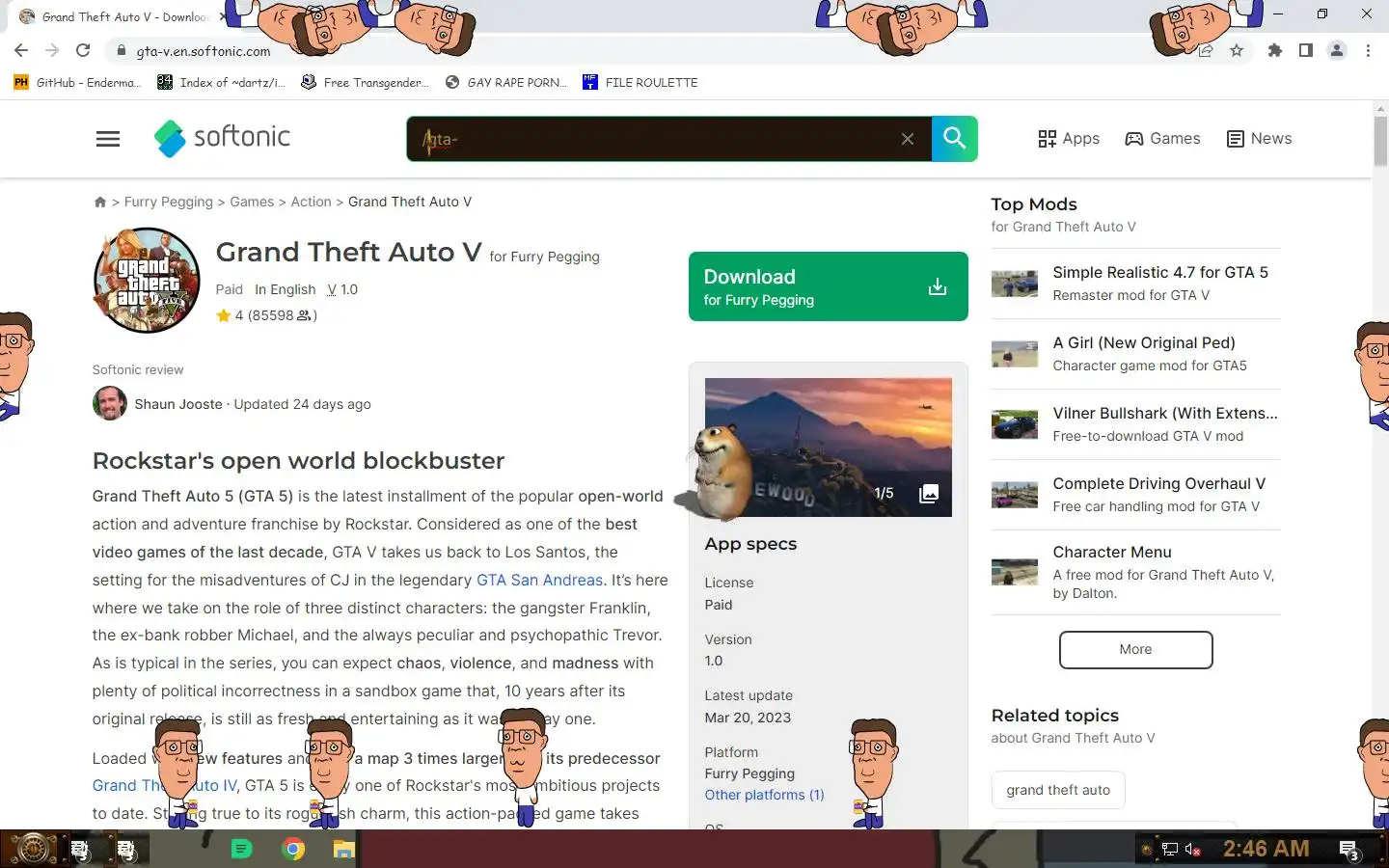Viewport: 1389px width, 868px height.
Task: Open the notification center icon
Action: (x=1349, y=850)
